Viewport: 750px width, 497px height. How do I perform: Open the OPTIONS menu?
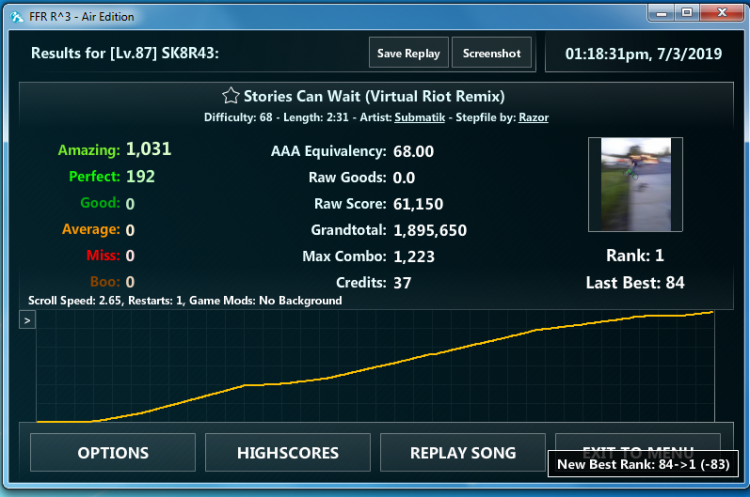[x=113, y=453]
